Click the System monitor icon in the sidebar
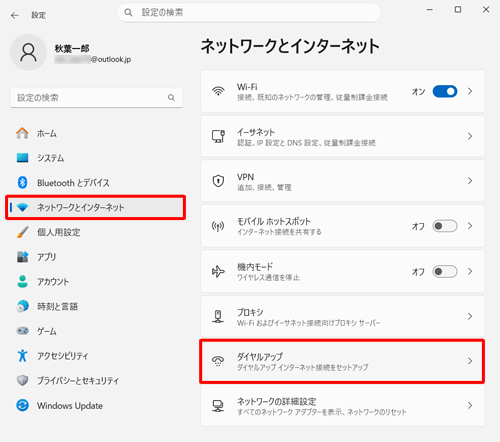Image resolution: width=500 pixels, height=442 pixels. [x=22, y=158]
